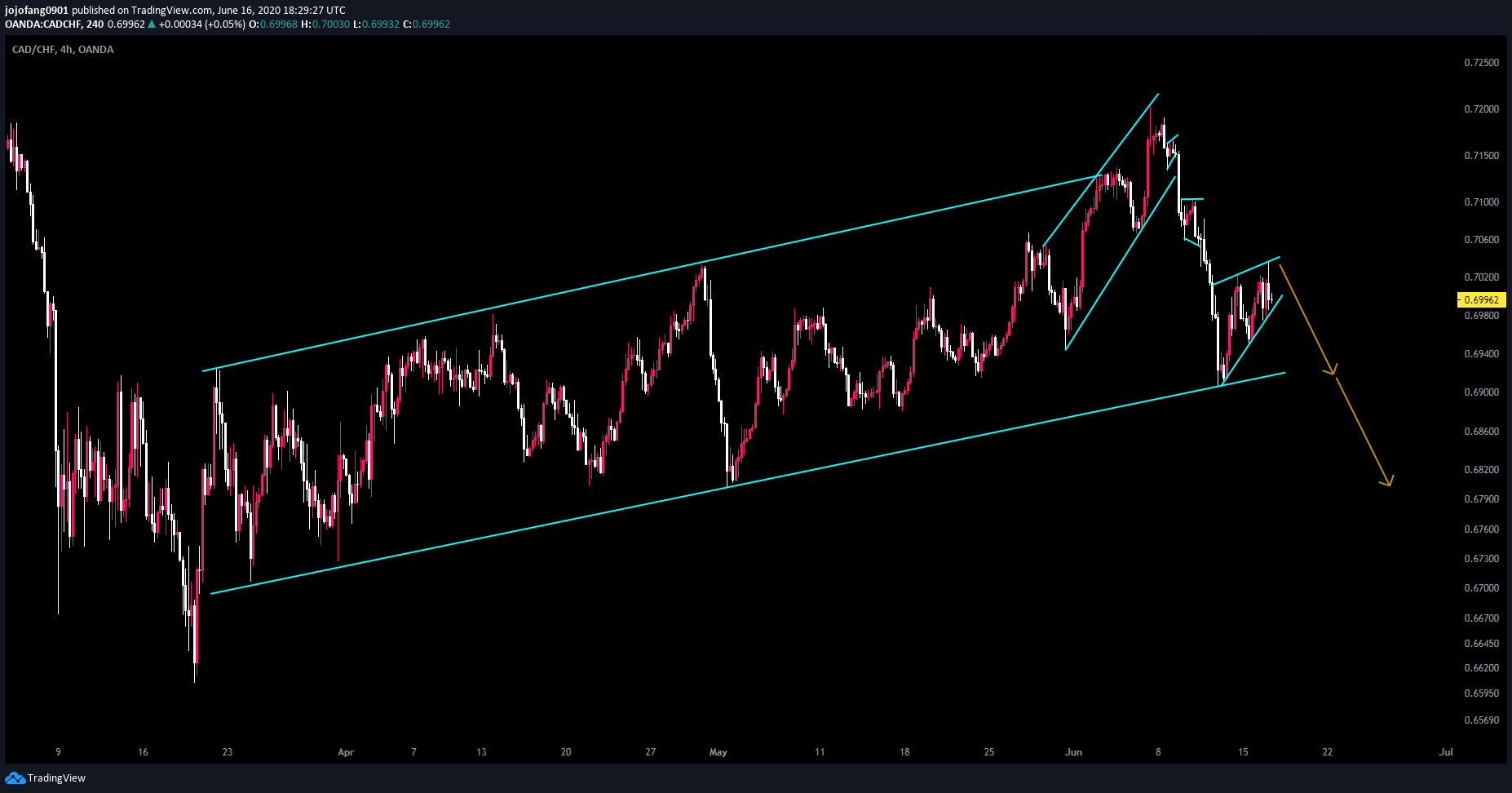Click the 0.67900 price axis label
This screenshot has height=793, width=1512.
(x=1481, y=499)
